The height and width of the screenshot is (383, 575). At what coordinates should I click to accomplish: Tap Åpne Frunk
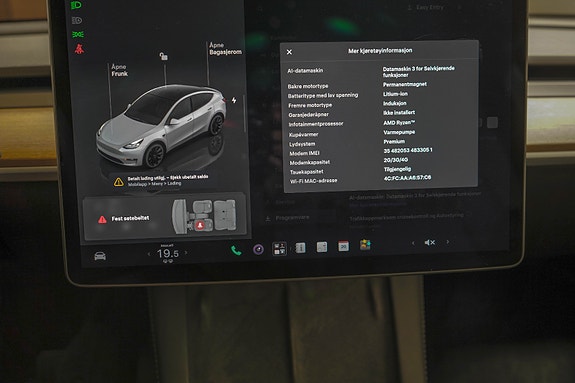(x=120, y=70)
